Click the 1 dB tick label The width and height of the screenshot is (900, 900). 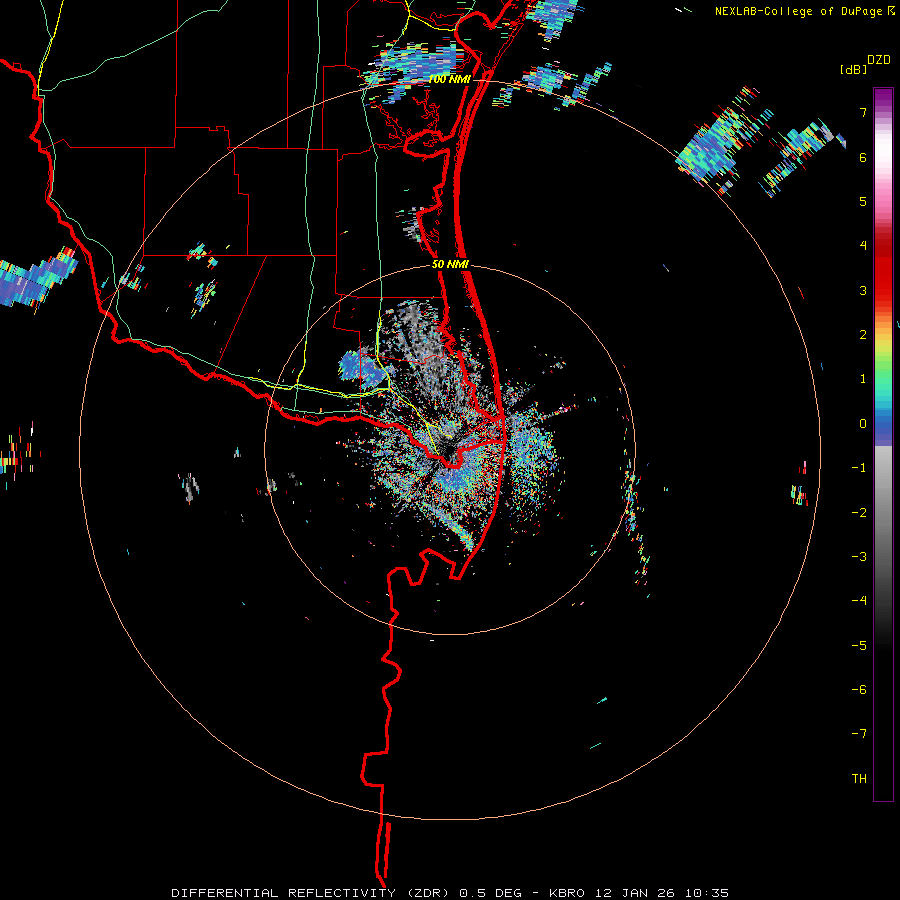pos(863,379)
